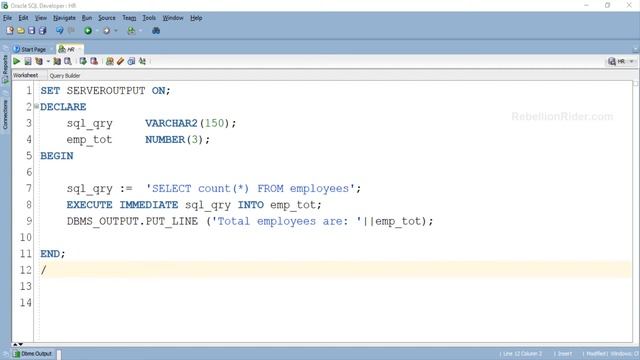640x360 pixels.
Task: Open the Edit menu
Action: tap(23, 18)
